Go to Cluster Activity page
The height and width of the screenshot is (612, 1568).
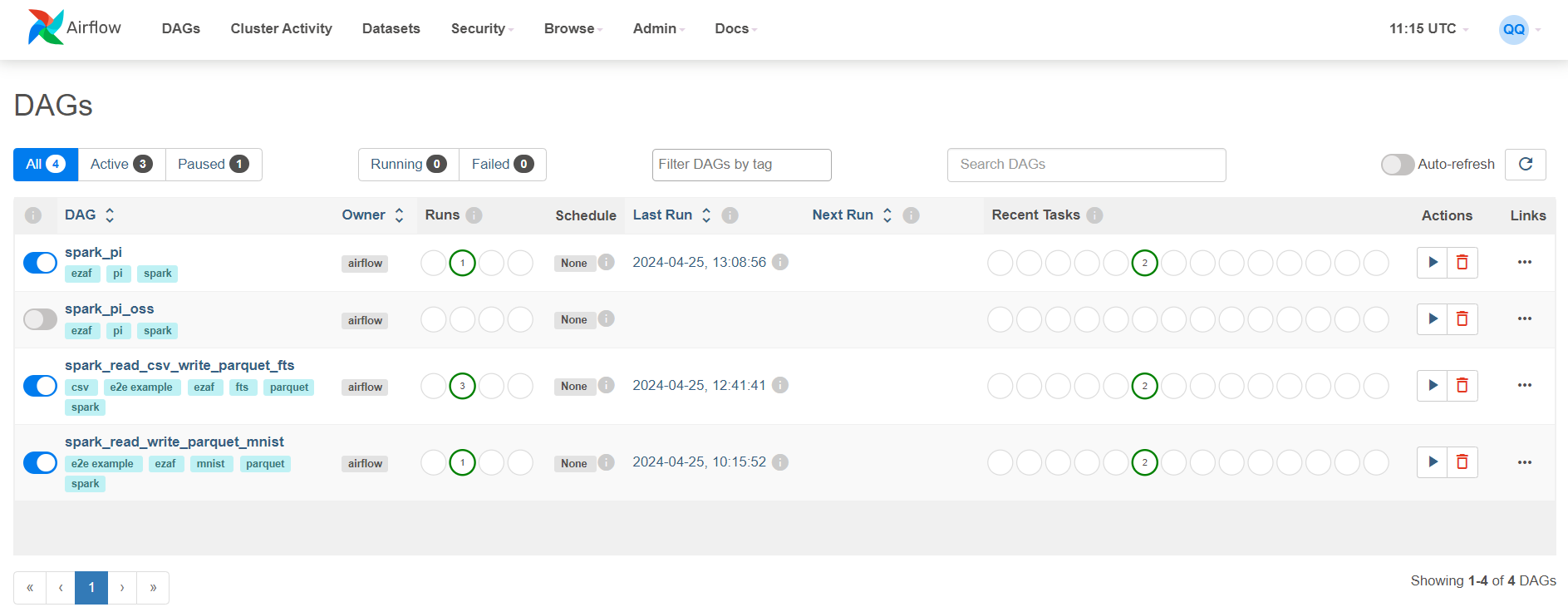click(281, 29)
